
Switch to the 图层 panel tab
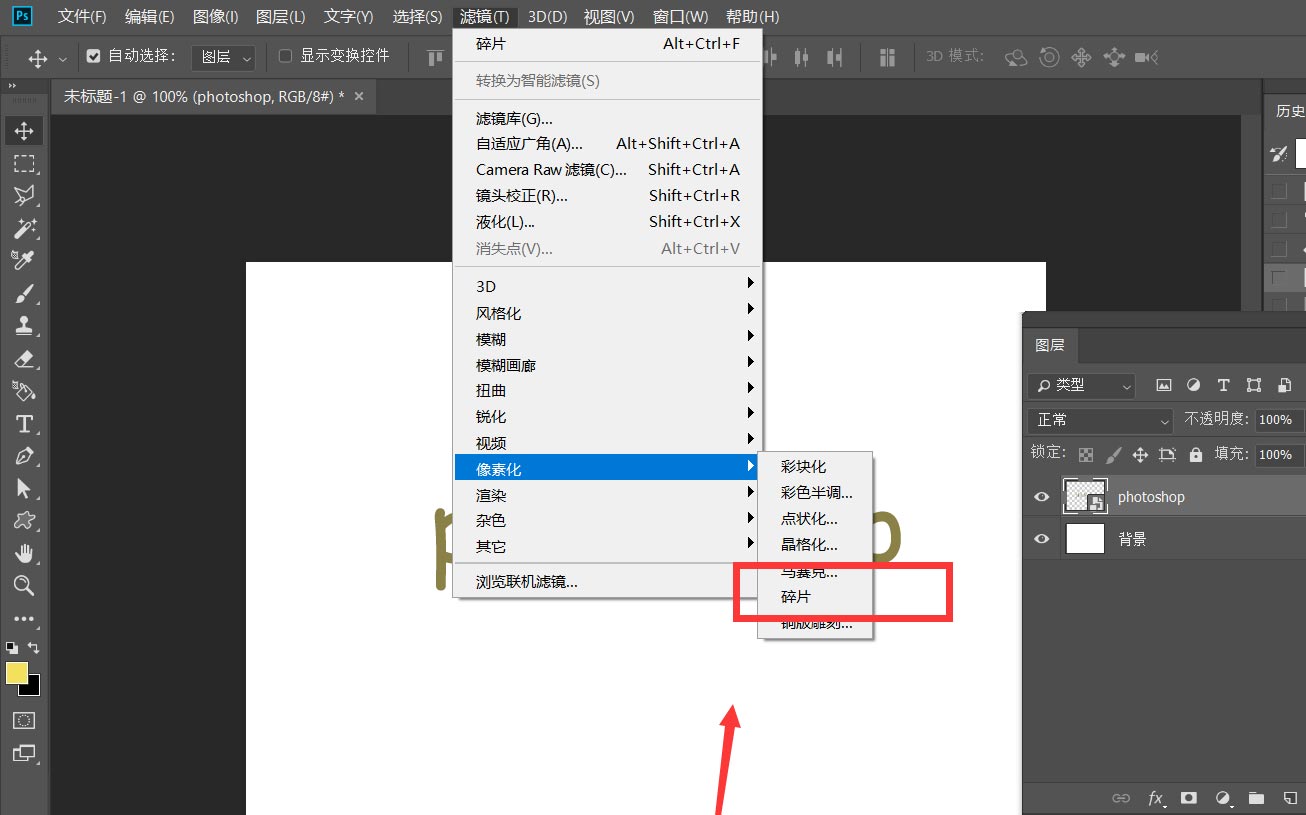click(x=1050, y=345)
